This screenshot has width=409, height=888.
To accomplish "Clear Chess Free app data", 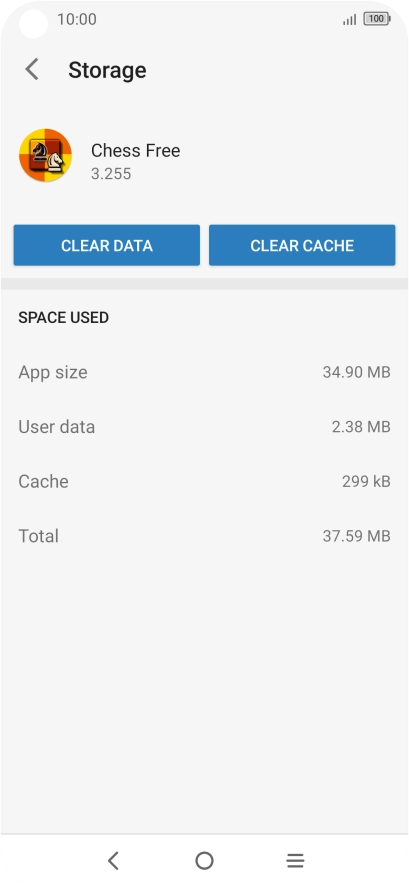I will tap(106, 245).
